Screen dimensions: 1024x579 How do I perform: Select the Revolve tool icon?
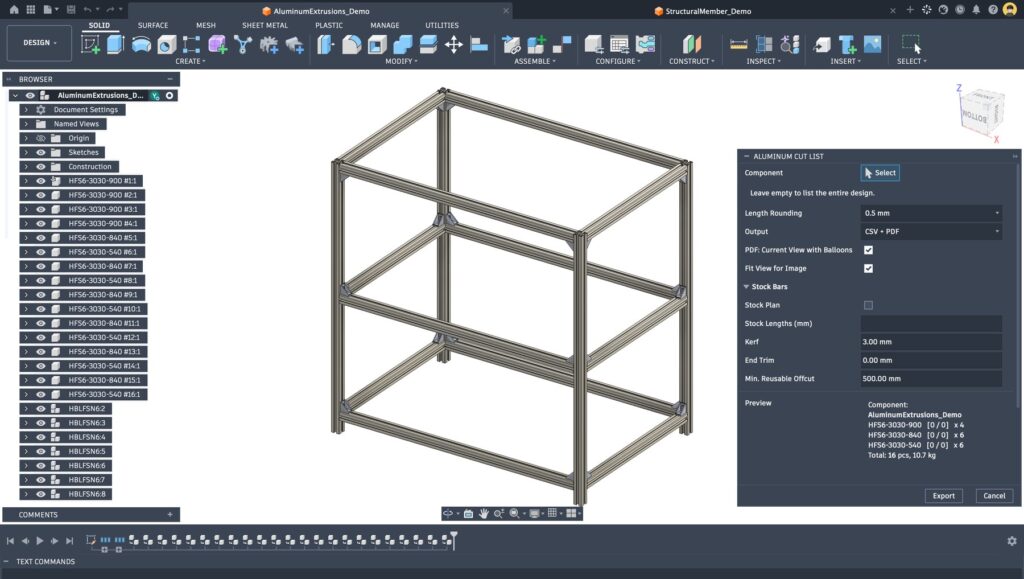[x=141, y=44]
